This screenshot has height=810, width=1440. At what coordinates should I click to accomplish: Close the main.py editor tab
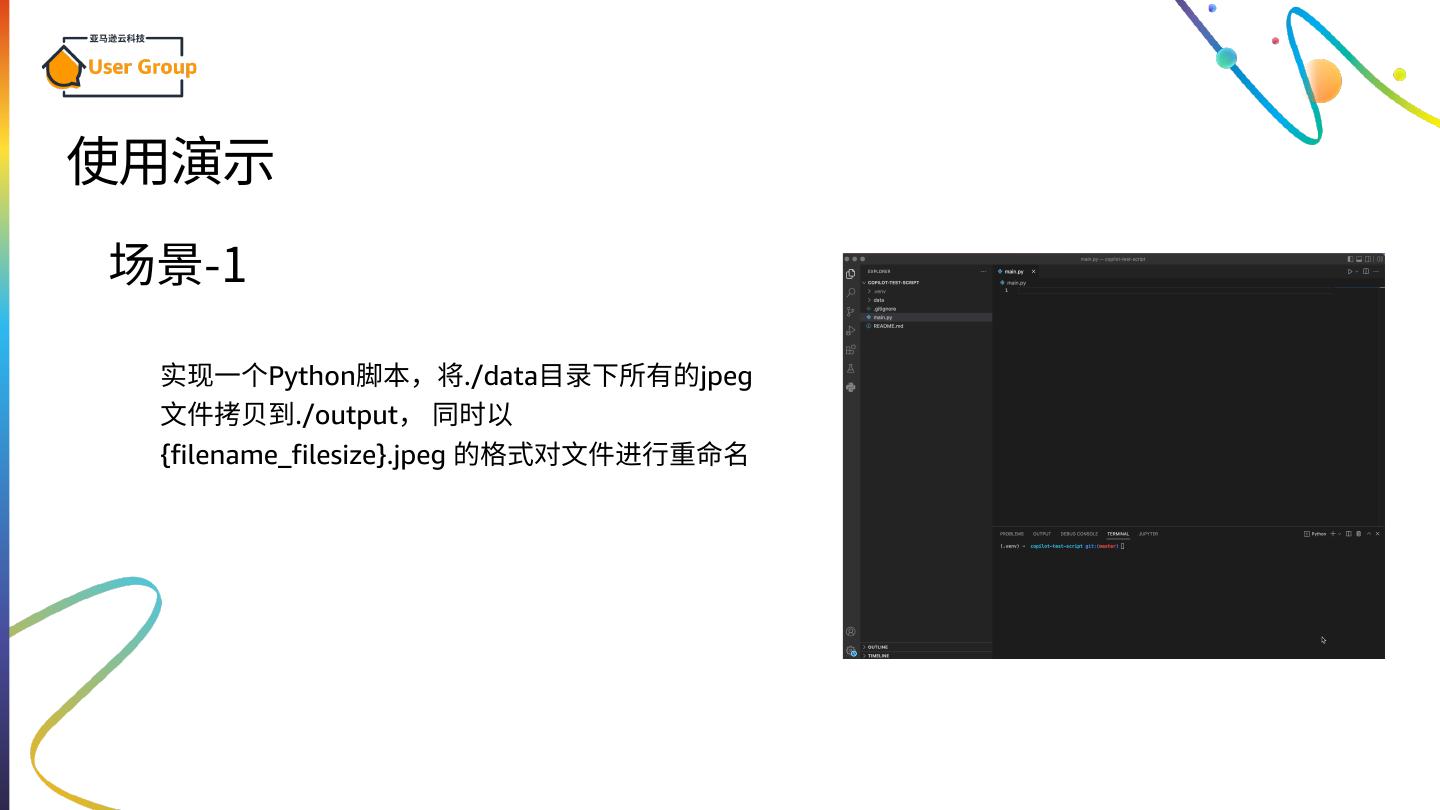1033,271
